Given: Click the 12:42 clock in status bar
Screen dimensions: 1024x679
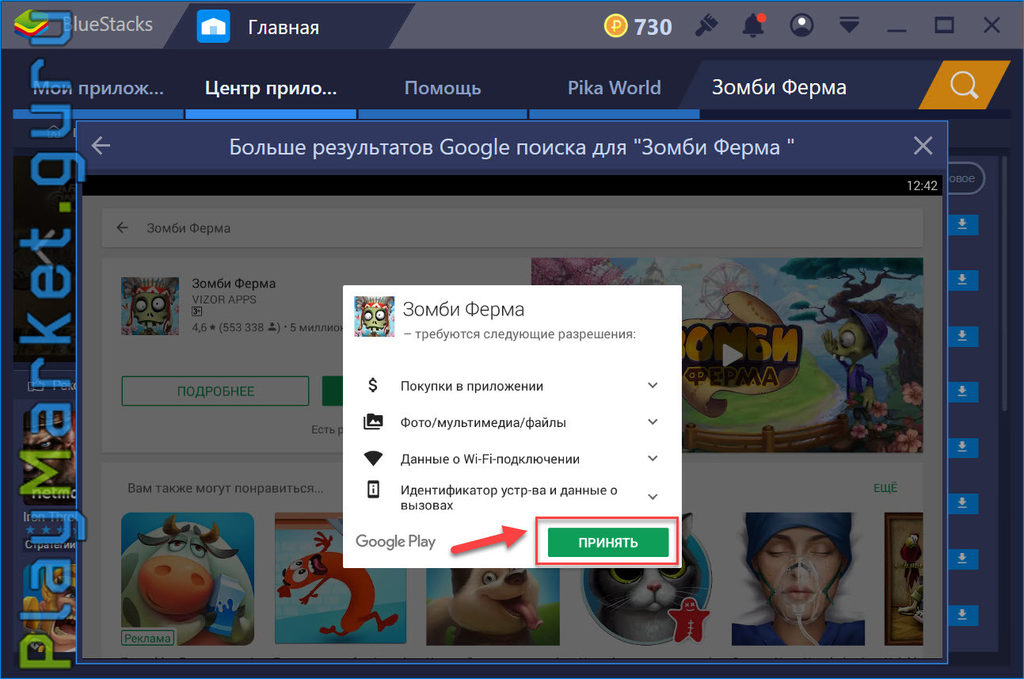Looking at the screenshot, I should 921,185.
